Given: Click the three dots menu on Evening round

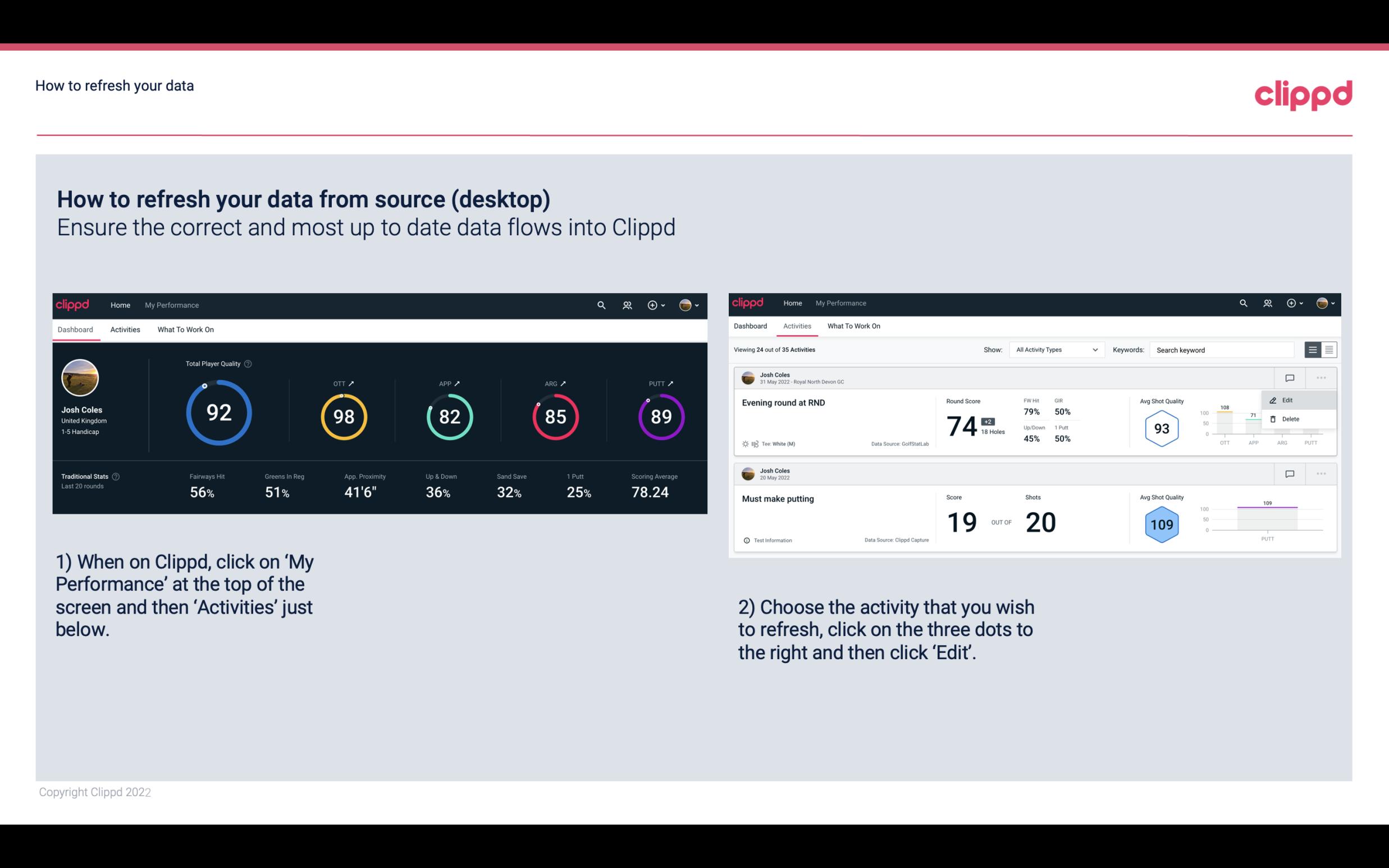Looking at the screenshot, I should click(x=1320, y=377).
